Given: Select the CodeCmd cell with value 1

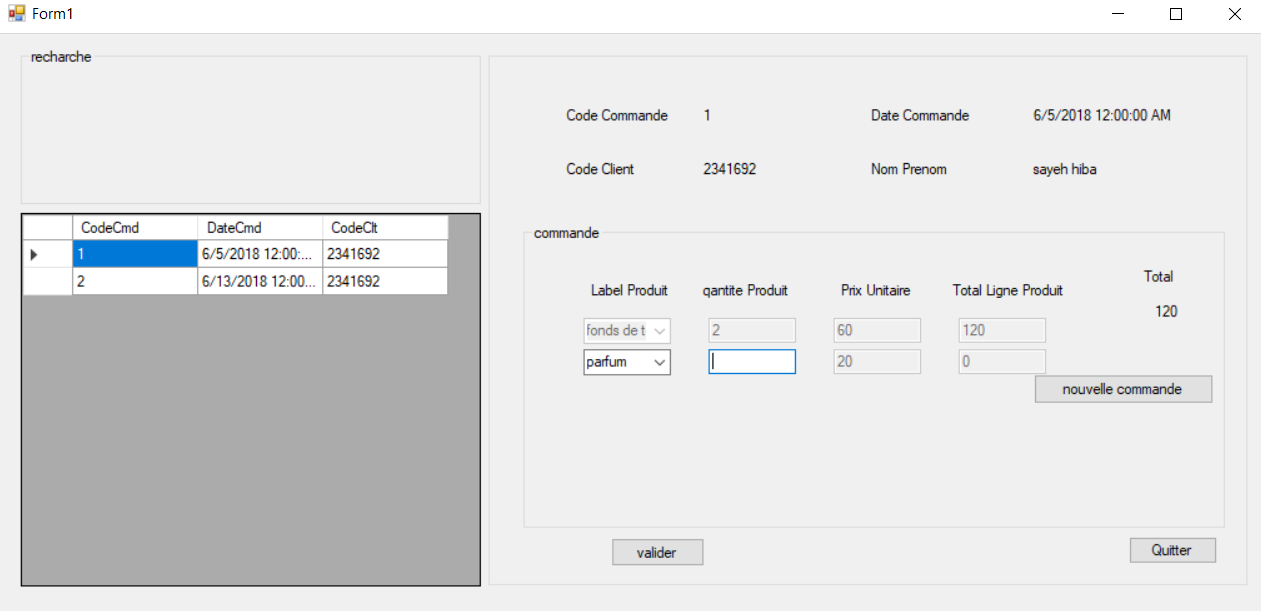Looking at the screenshot, I should click(135, 254).
